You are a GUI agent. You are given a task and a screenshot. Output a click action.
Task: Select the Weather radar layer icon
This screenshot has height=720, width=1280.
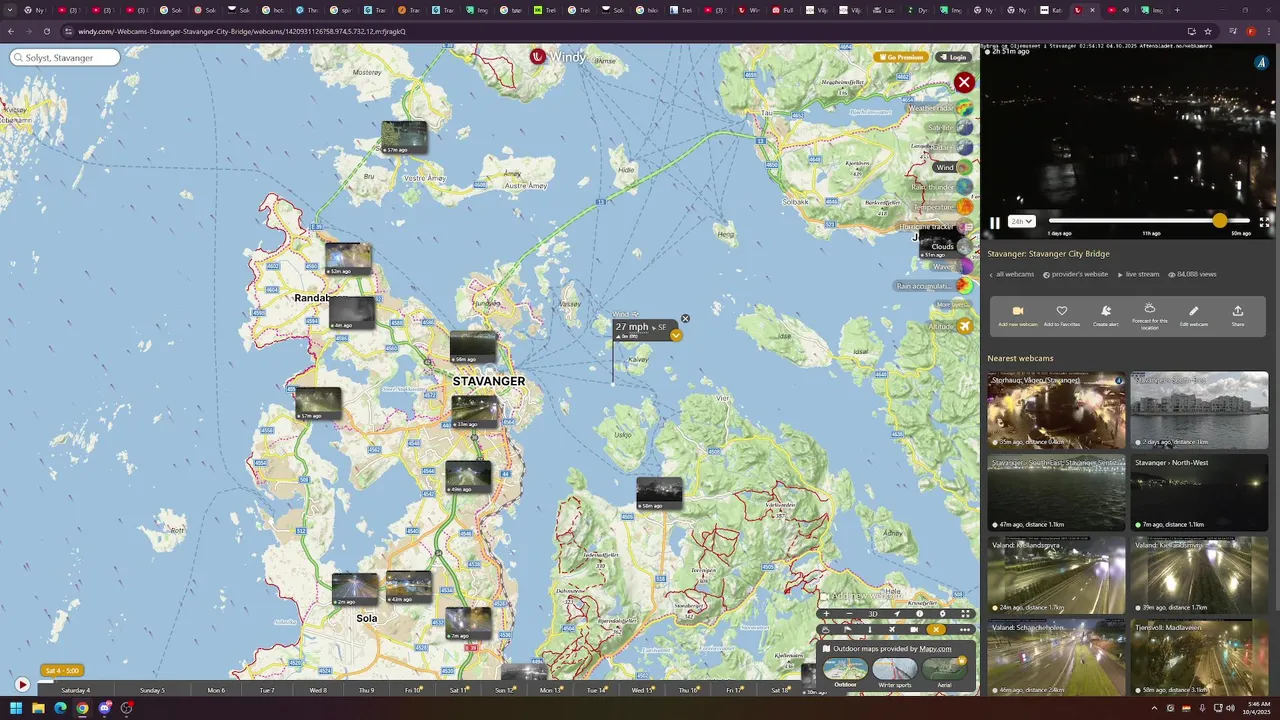(x=964, y=108)
